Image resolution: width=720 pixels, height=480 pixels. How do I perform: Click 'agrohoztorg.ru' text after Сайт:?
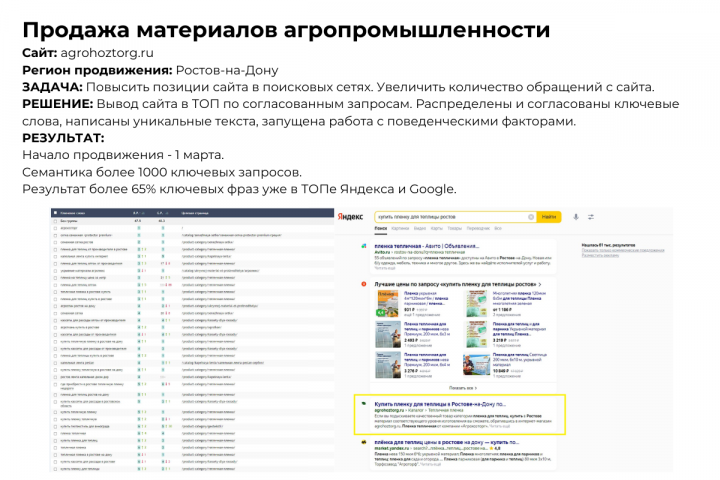coord(107,53)
